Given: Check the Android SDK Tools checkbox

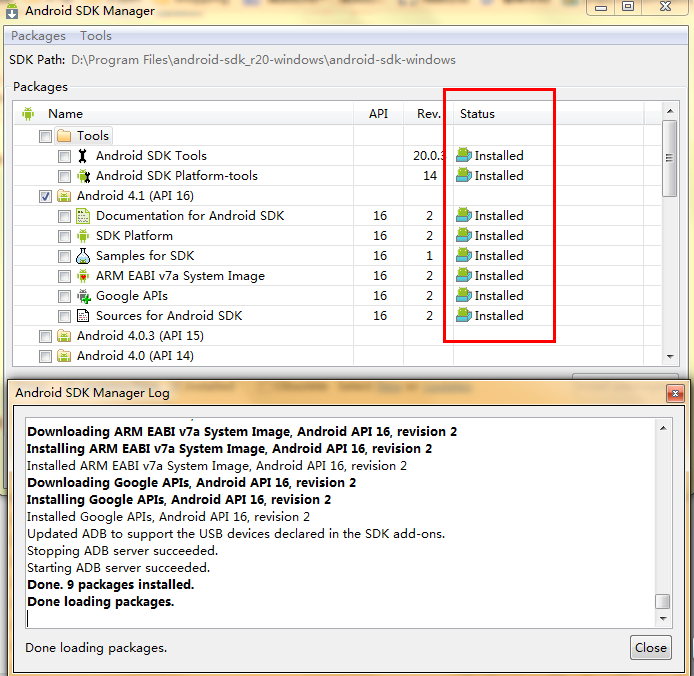Looking at the screenshot, I should 64,156.
